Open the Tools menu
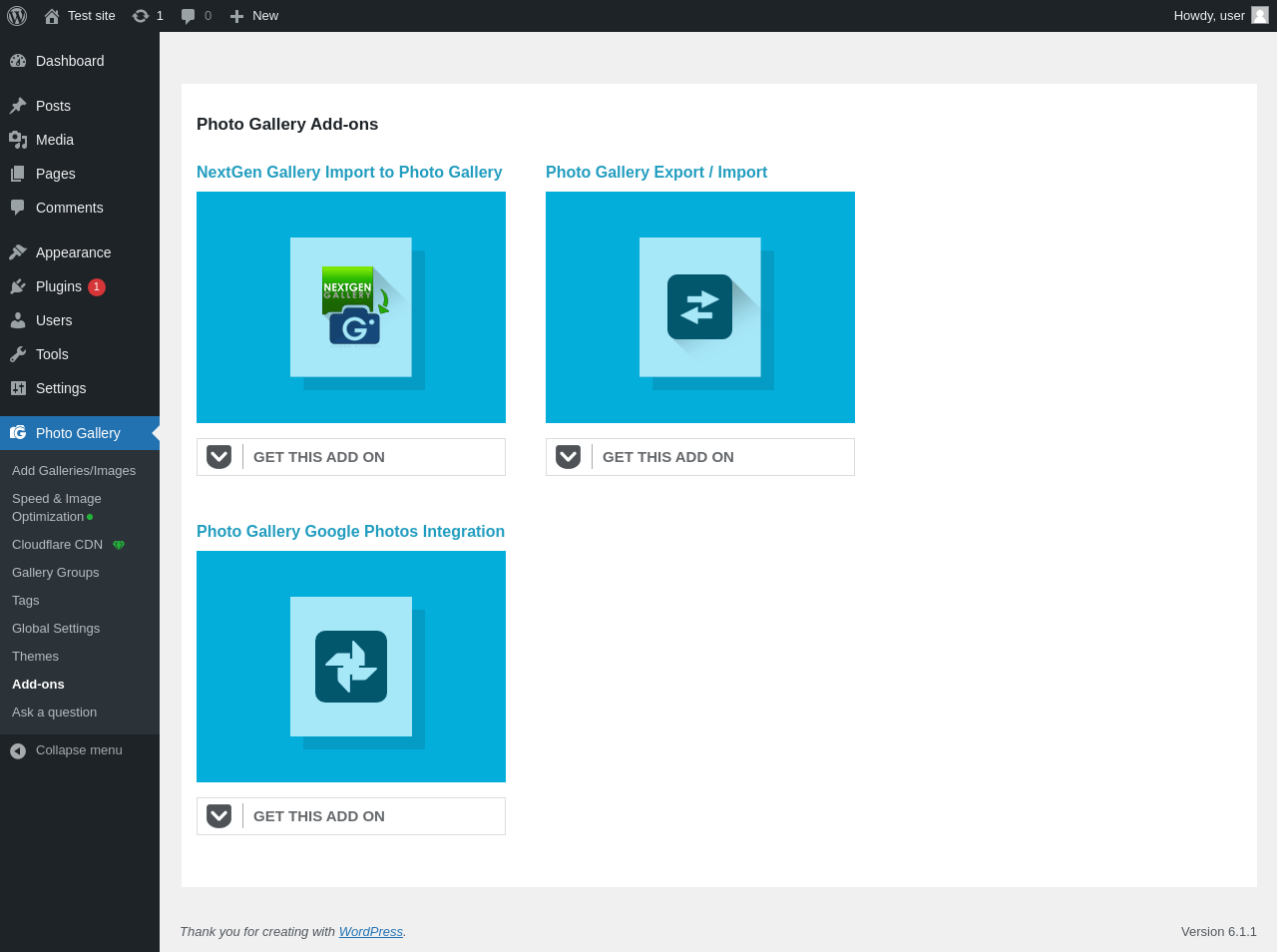The image size is (1277, 952). [80, 354]
